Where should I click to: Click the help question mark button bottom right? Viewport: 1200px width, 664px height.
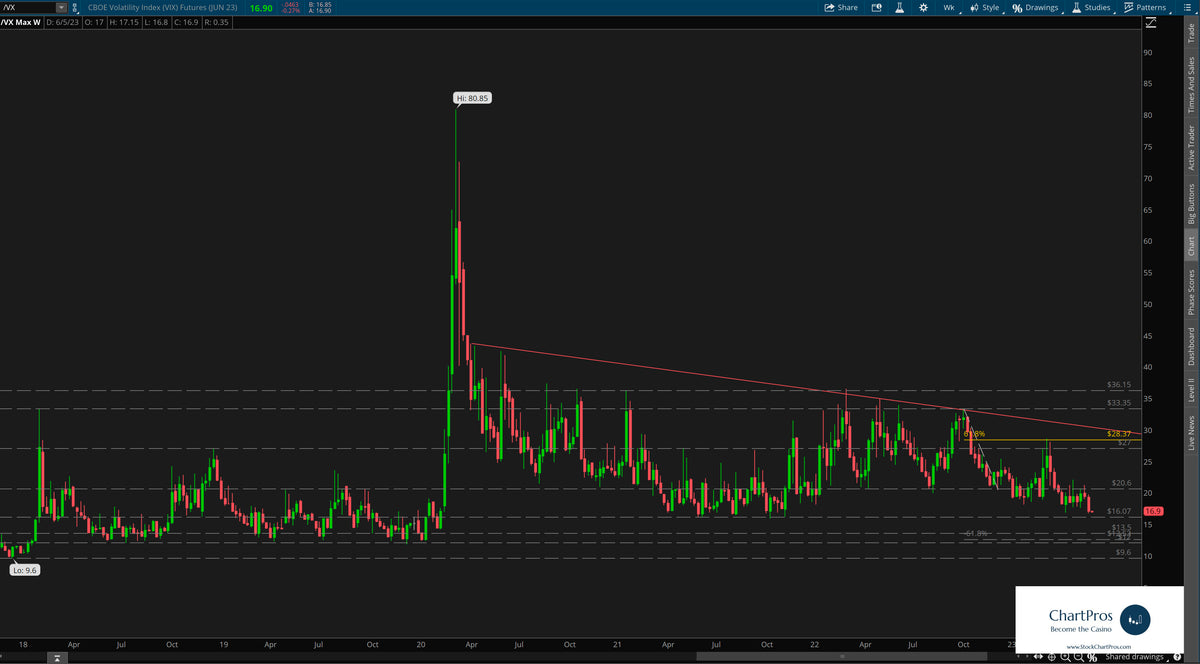tap(1178, 657)
